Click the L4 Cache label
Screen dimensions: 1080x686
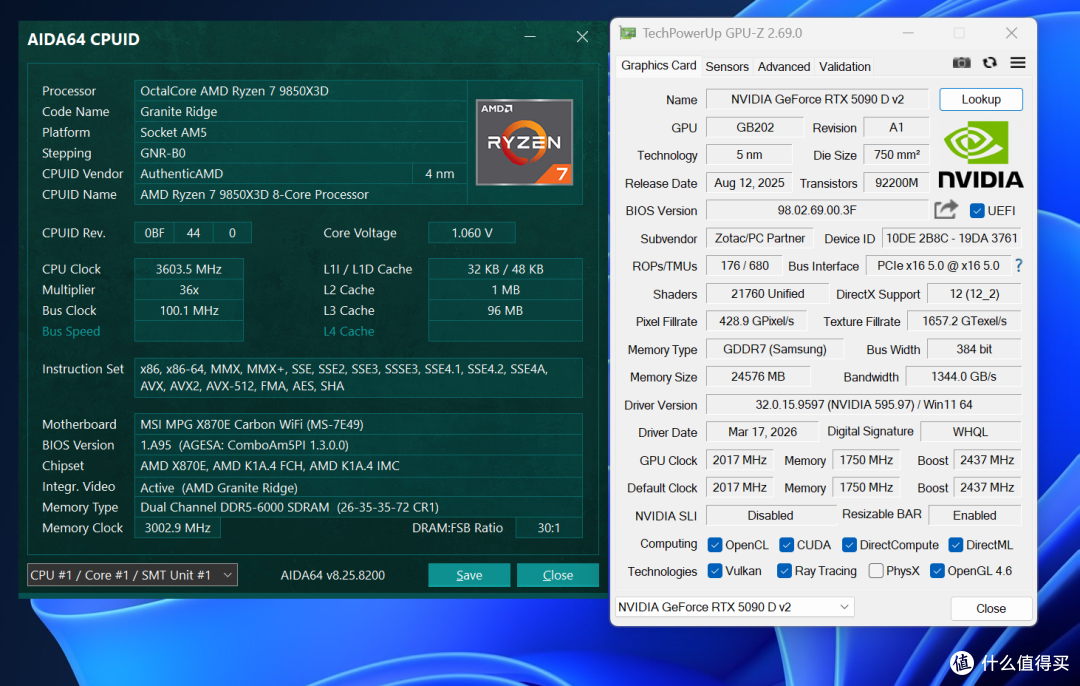[x=349, y=331]
